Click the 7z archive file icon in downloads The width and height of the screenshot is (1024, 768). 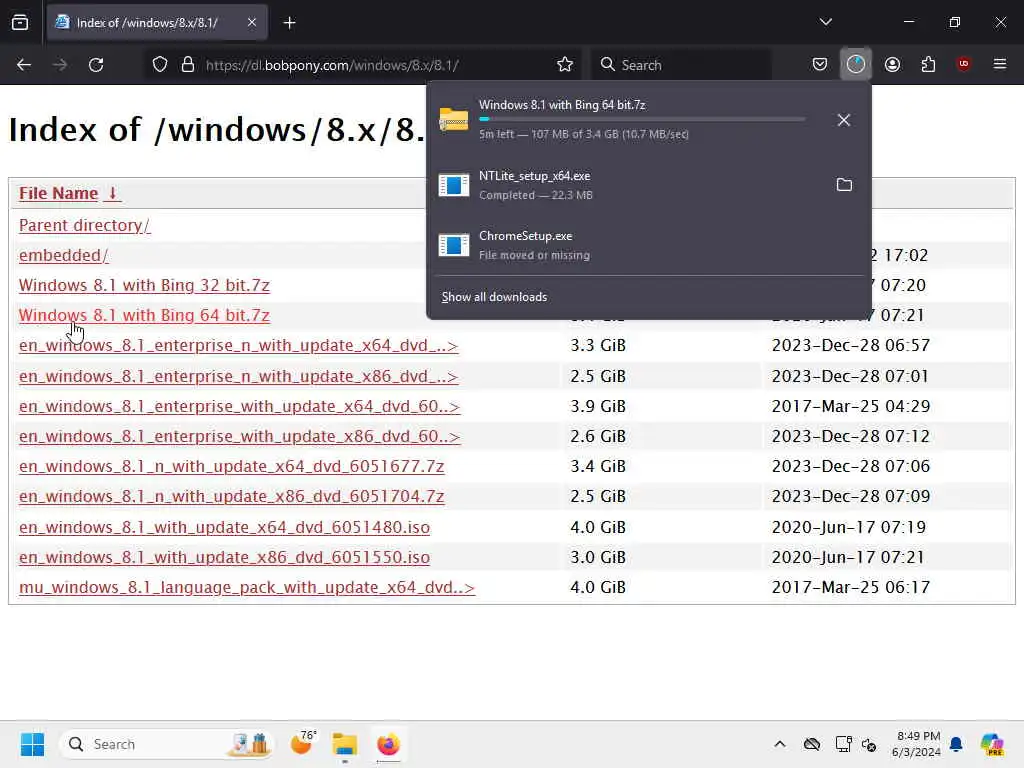(454, 120)
